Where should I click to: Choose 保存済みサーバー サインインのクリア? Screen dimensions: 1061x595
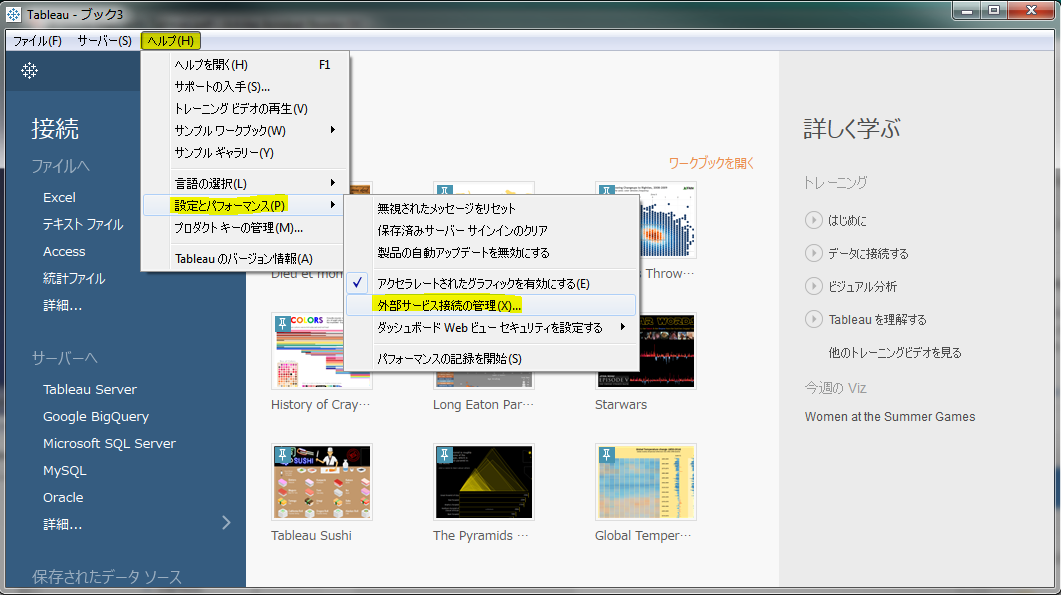point(491,230)
